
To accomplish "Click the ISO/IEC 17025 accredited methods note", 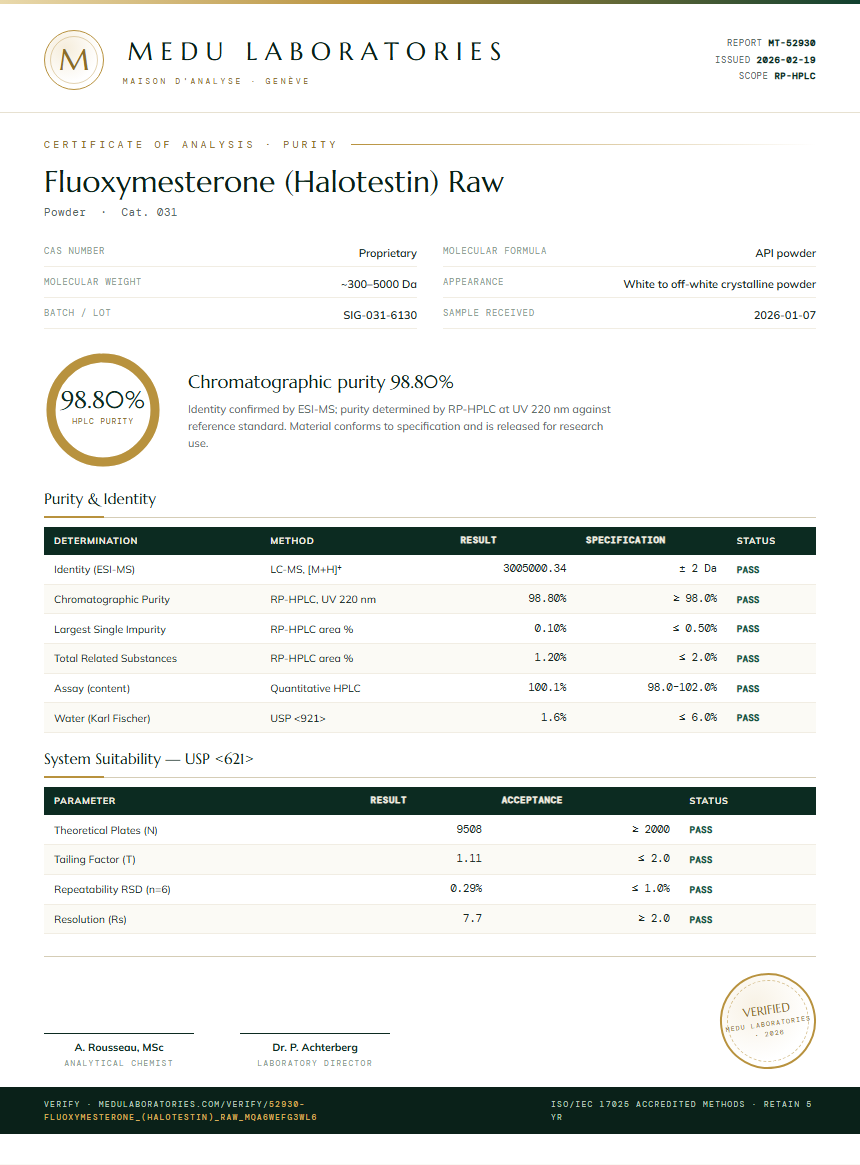I will 681,1110.
